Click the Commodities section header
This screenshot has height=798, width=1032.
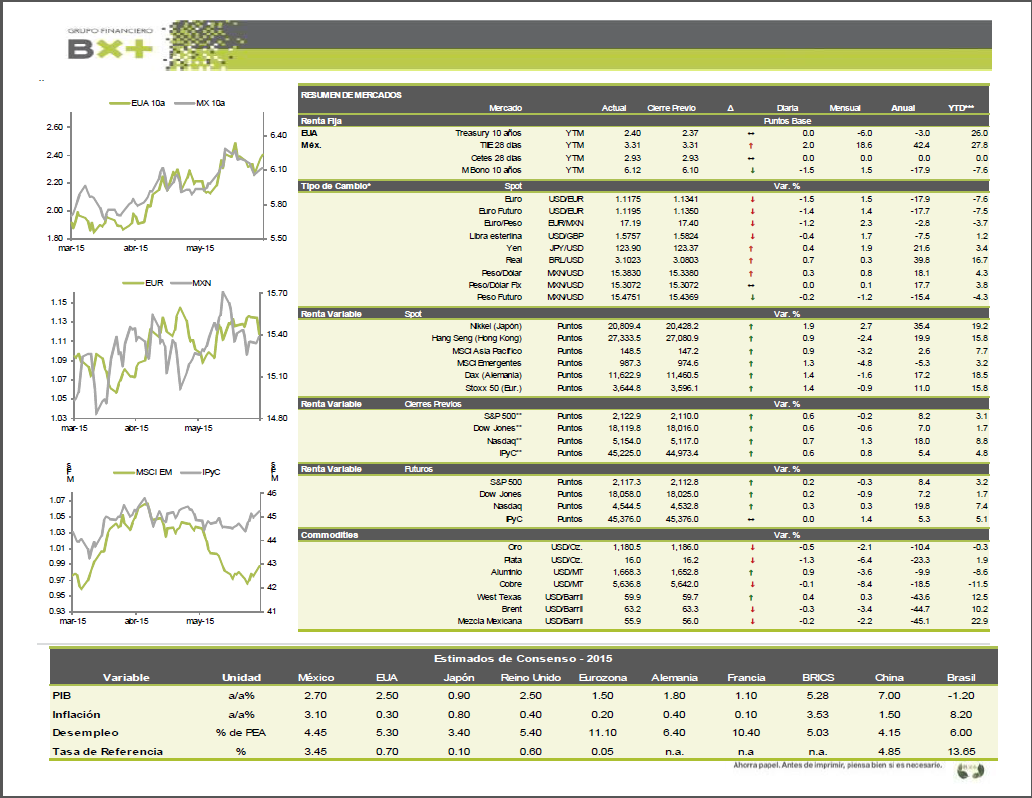pyautogui.click(x=643, y=535)
